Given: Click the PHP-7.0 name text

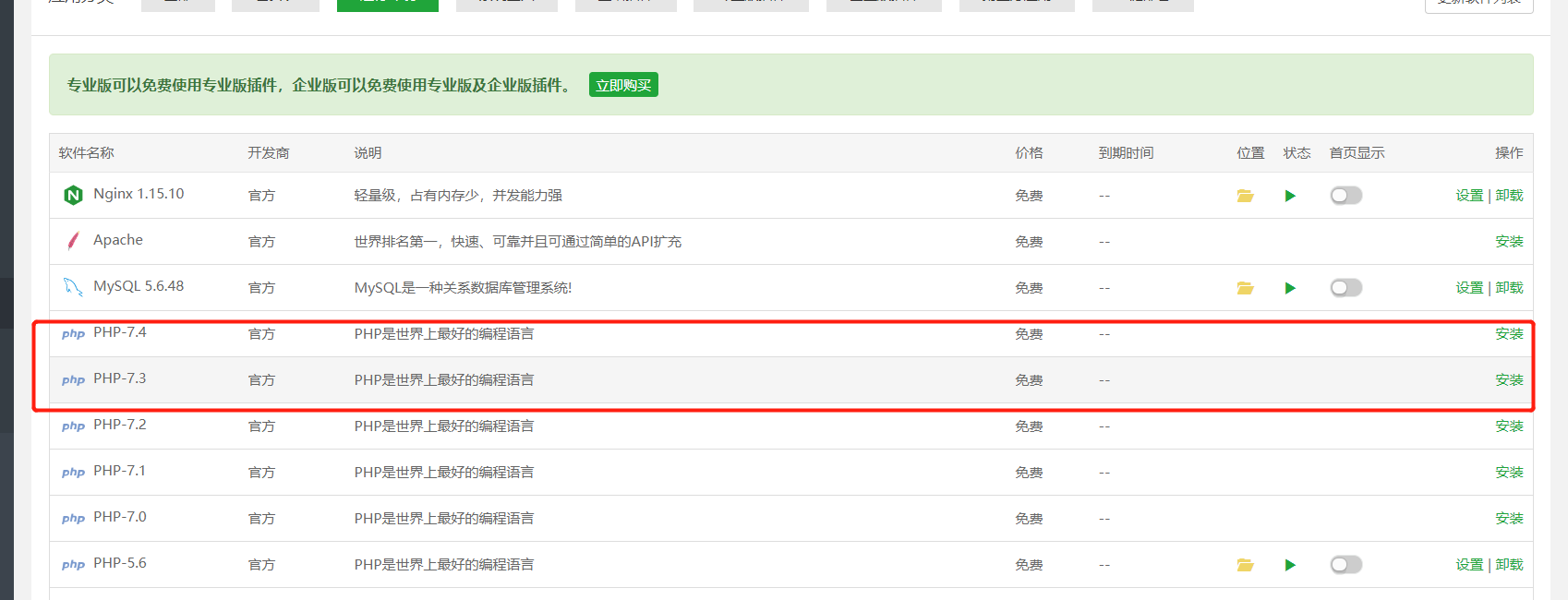Looking at the screenshot, I should point(120,517).
